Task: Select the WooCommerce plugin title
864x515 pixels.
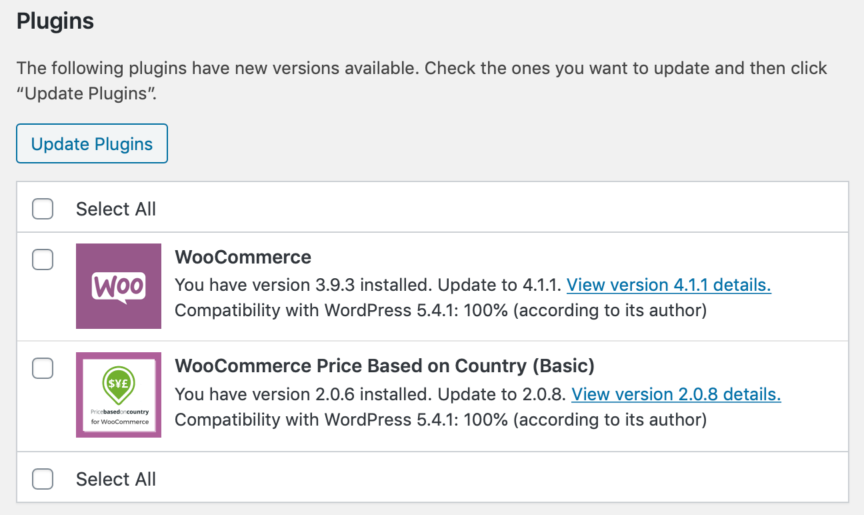Action: coord(243,257)
